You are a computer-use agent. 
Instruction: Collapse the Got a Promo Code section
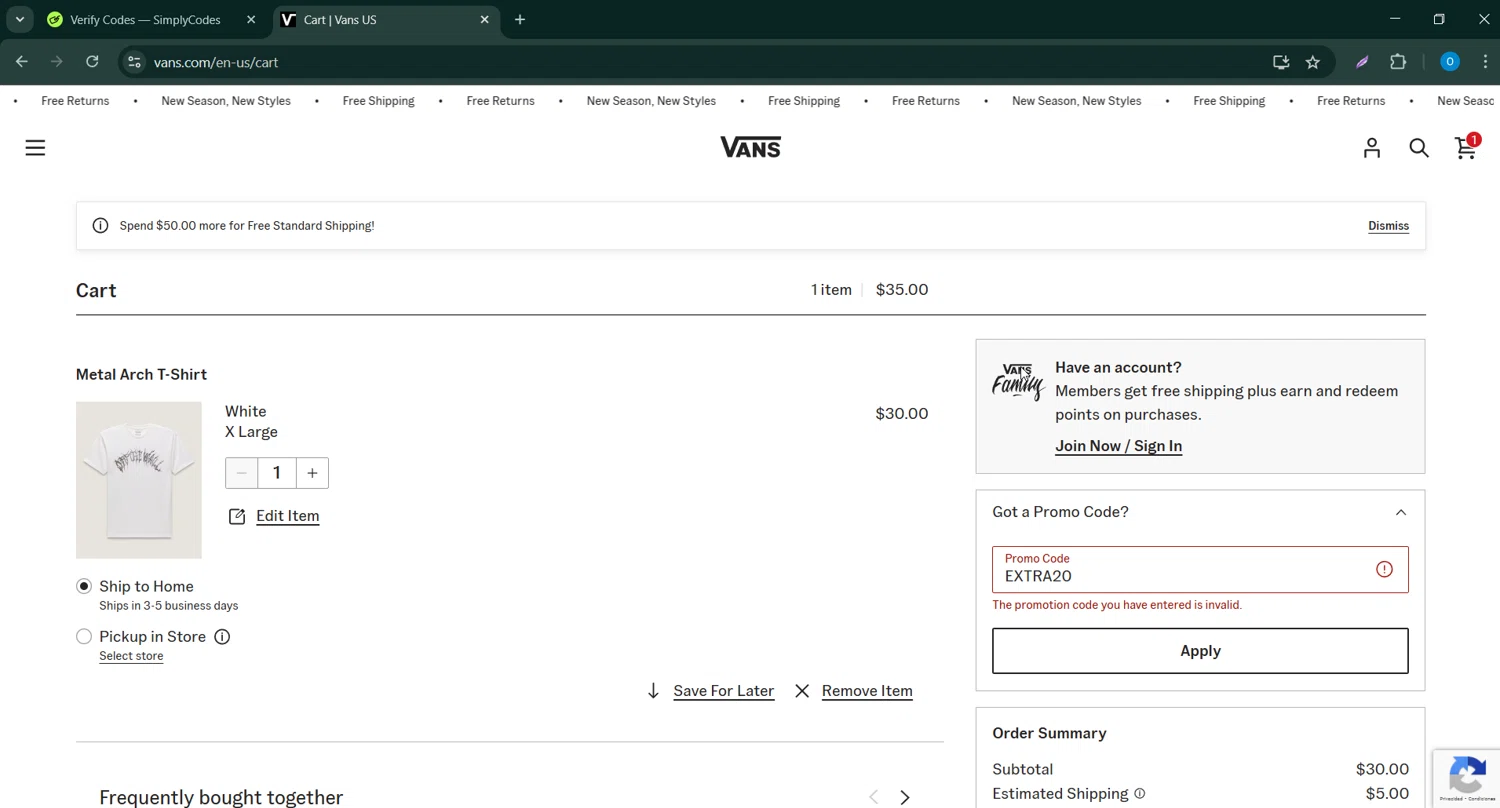1400,512
